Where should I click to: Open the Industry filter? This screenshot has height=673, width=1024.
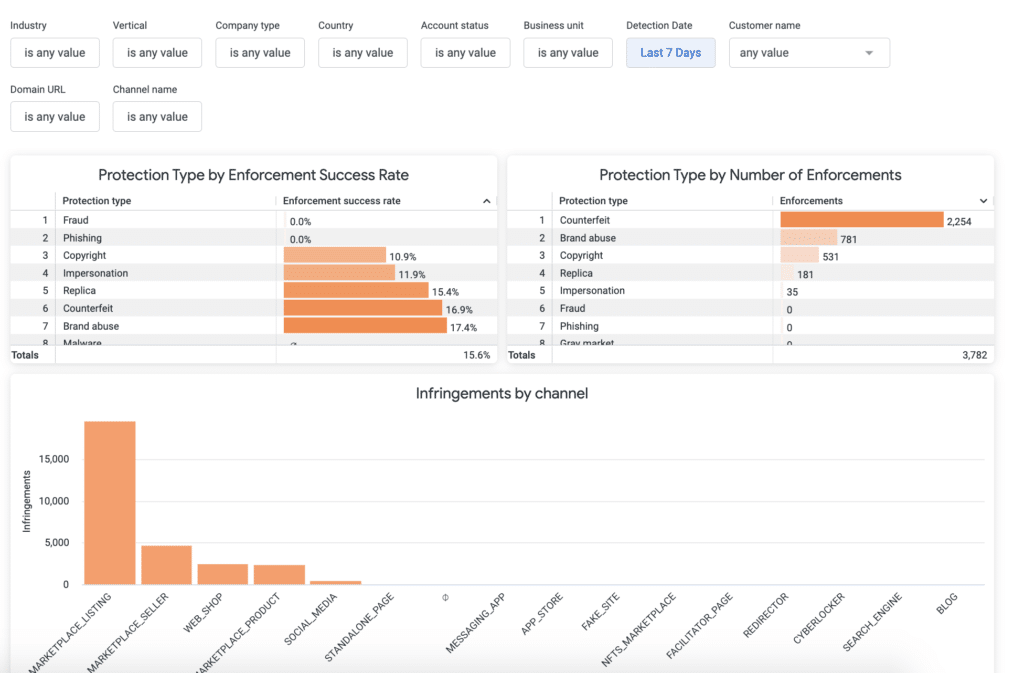55,53
